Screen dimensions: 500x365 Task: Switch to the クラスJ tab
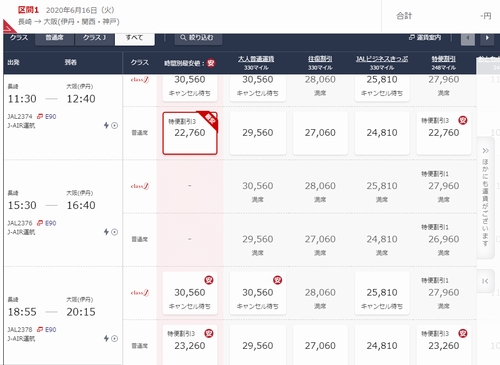(94, 38)
